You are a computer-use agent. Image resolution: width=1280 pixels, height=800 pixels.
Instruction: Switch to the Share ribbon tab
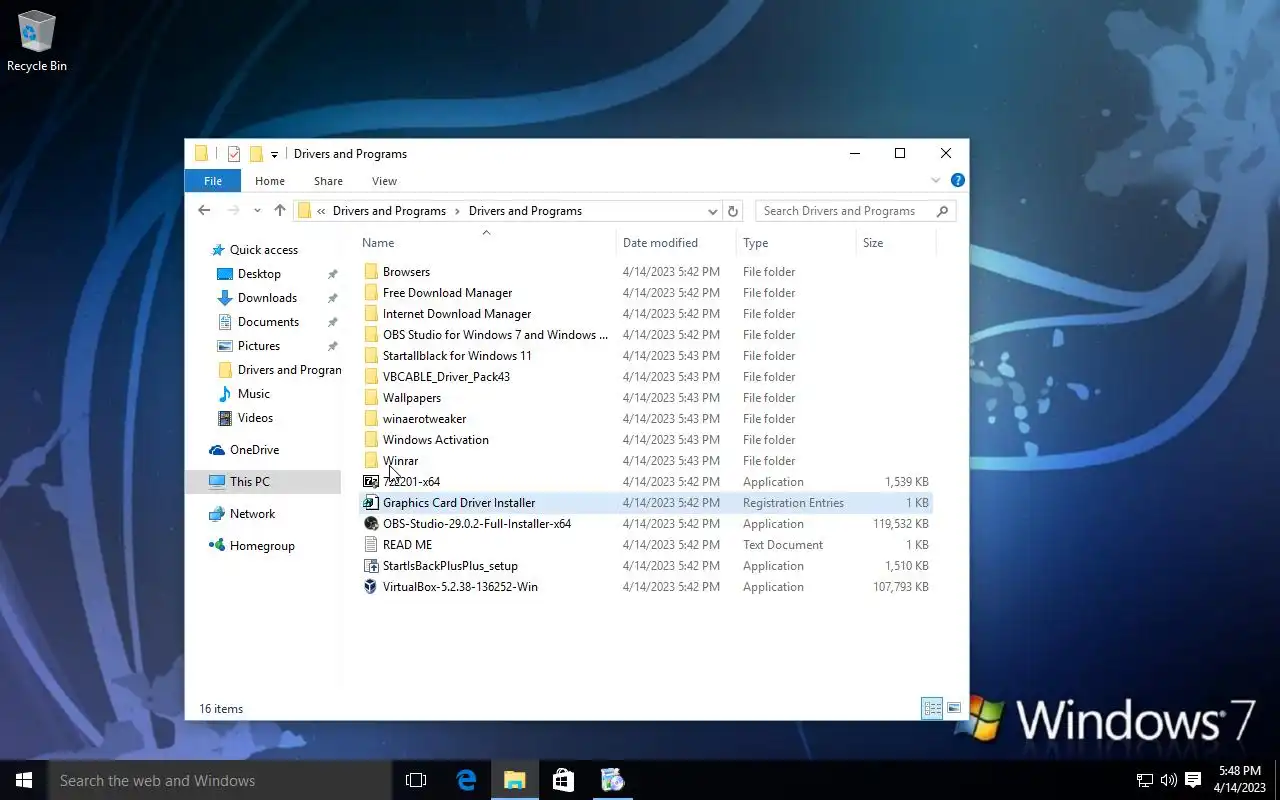pyautogui.click(x=328, y=181)
